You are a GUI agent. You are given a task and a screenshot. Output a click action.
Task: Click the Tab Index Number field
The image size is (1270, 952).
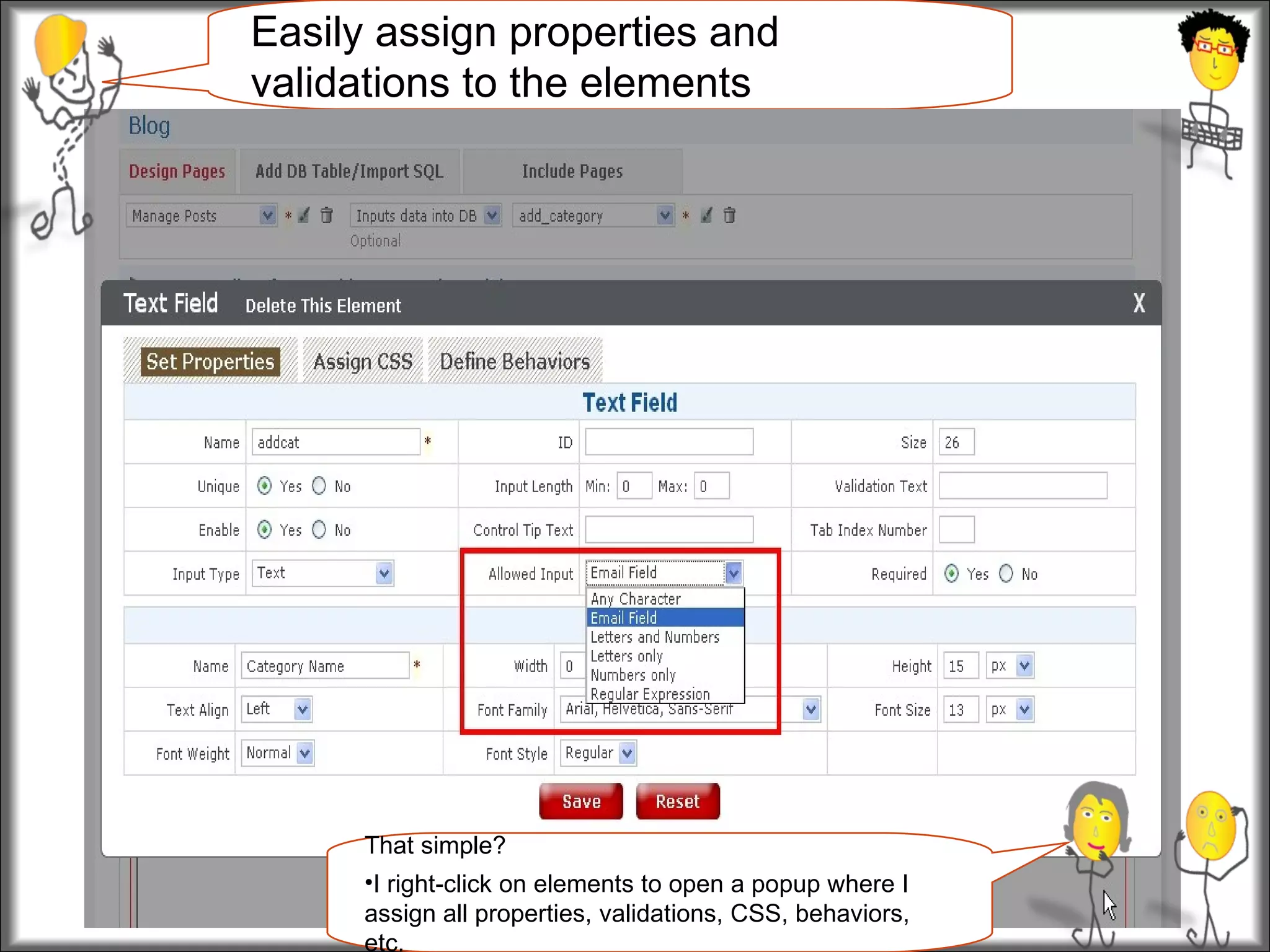click(957, 529)
